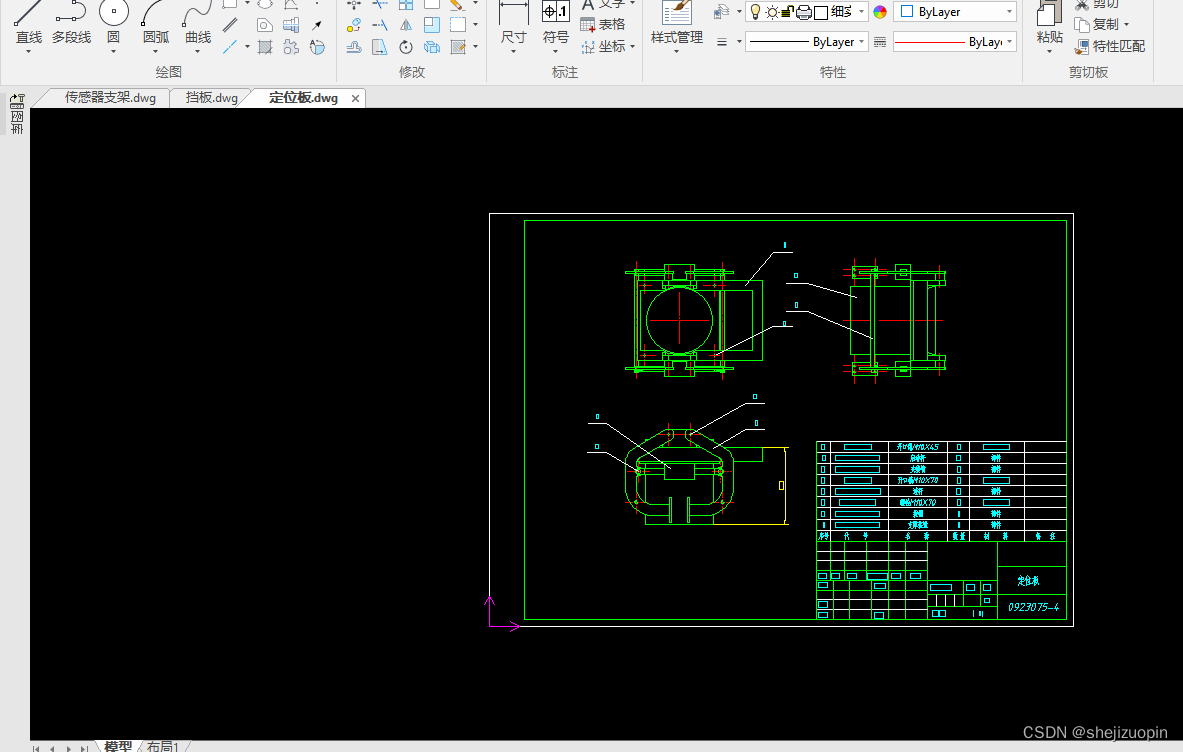The height and width of the screenshot is (752, 1183).
Task: Click 定位板 text in title block
Action: 1028,581
